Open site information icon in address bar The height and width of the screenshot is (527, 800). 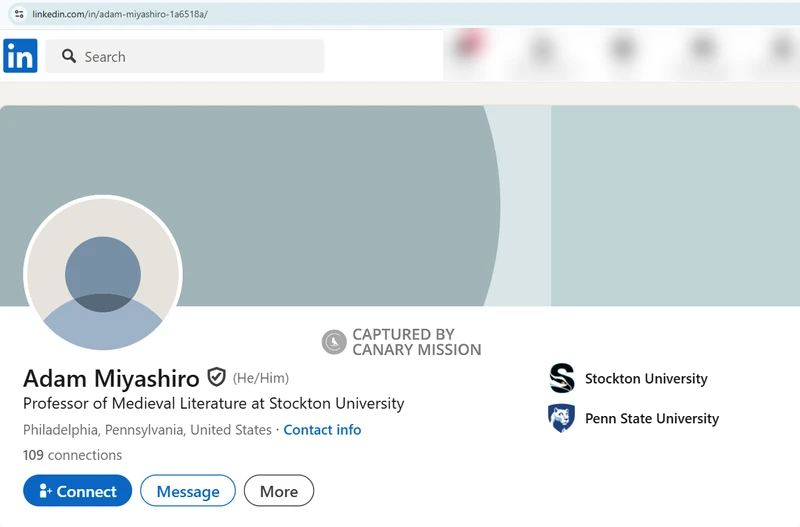18,14
